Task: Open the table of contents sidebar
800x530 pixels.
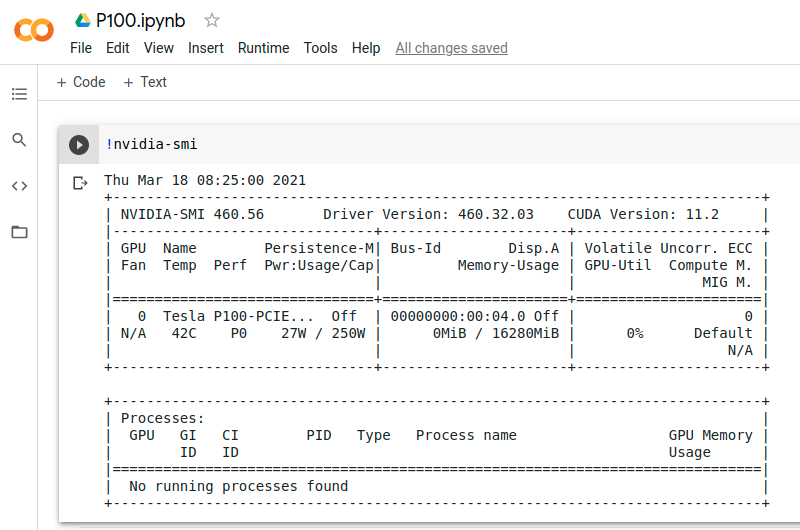Action: 19,94
